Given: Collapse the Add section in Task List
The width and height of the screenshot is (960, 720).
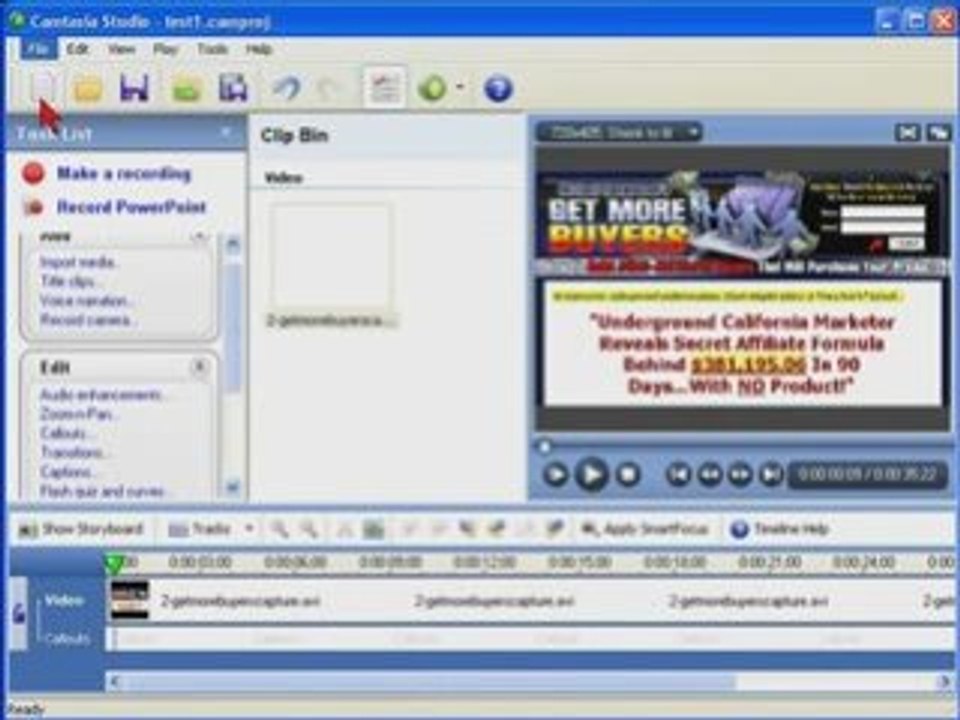Looking at the screenshot, I should coord(199,237).
